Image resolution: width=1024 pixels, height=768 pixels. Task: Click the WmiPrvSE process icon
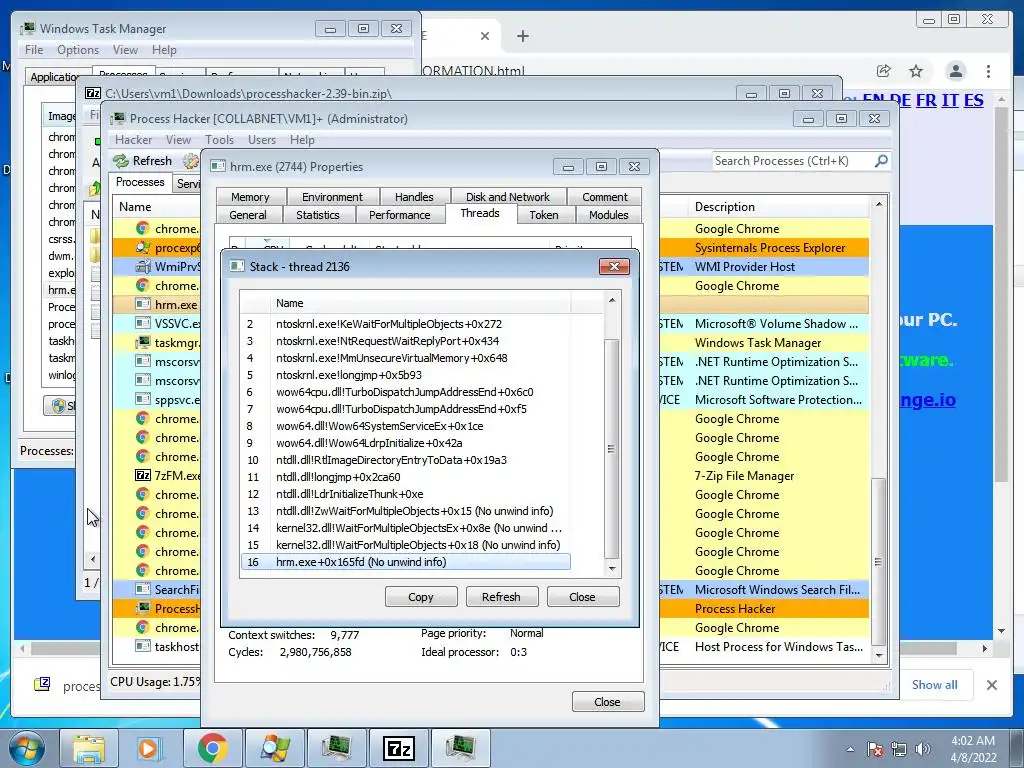(142, 266)
